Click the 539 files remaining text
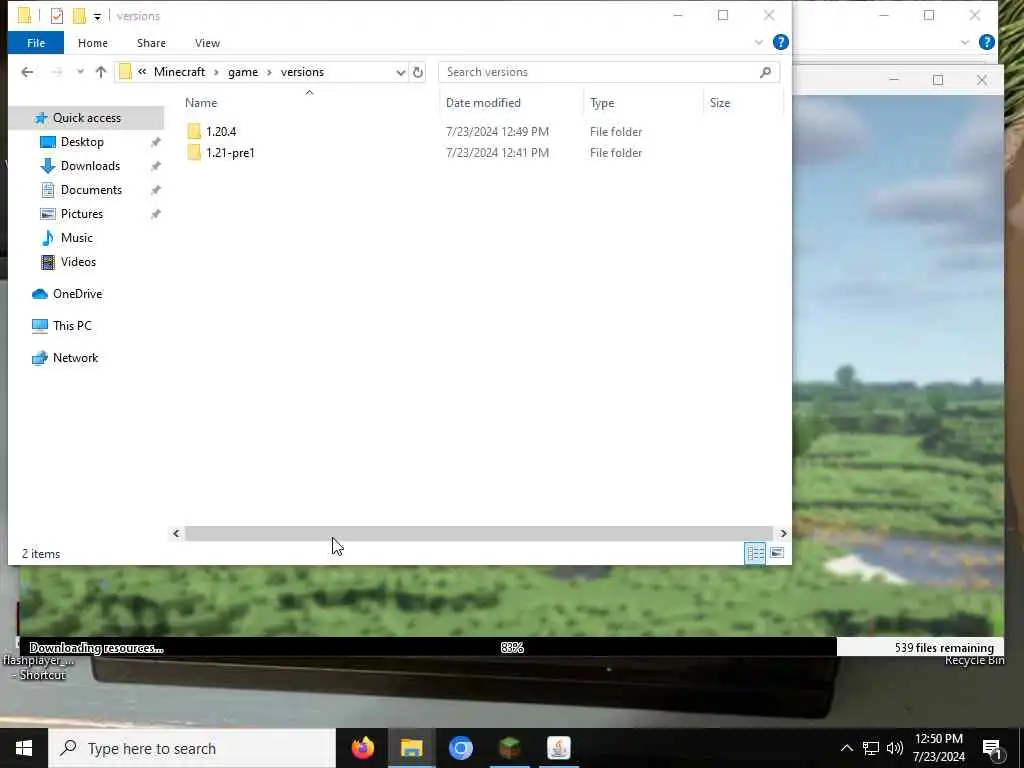 (x=944, y=648)
